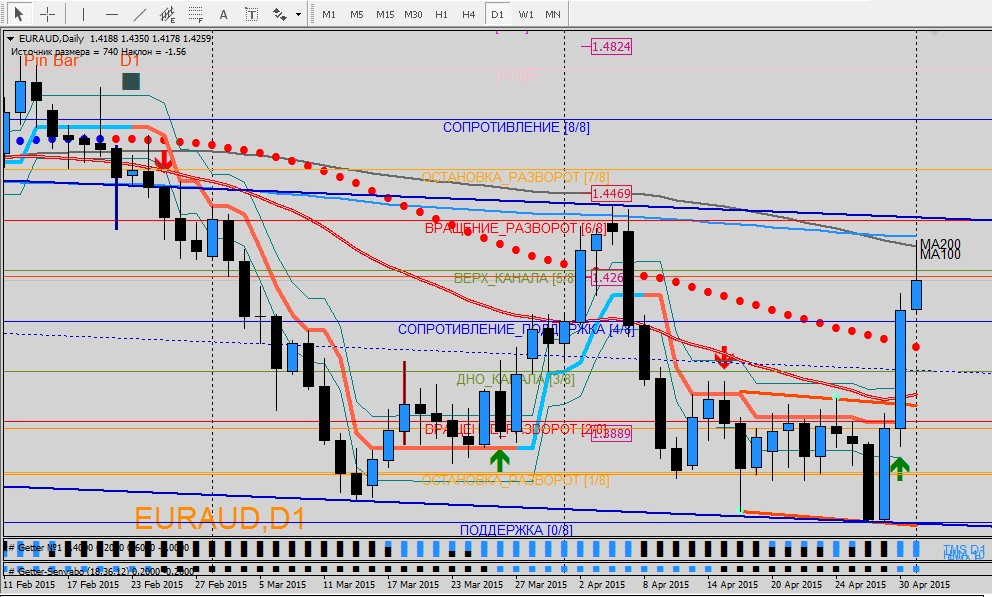The image size is (992, 597).
Task: Click the ВЕРХ_КАНАЛА [5/8] level label
Action: 514,278
